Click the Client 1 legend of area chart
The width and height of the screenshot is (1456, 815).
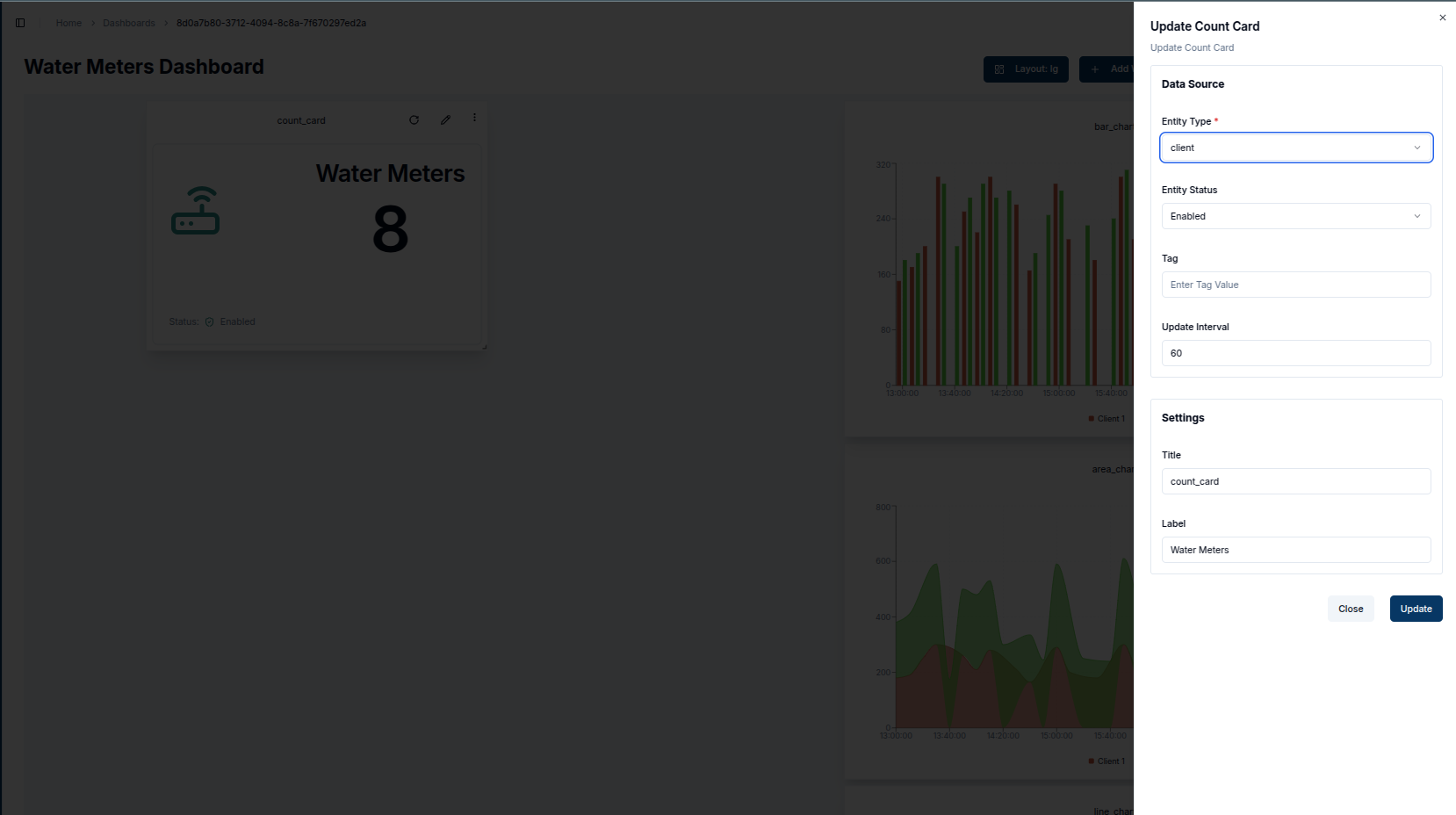pos(1106,761)
